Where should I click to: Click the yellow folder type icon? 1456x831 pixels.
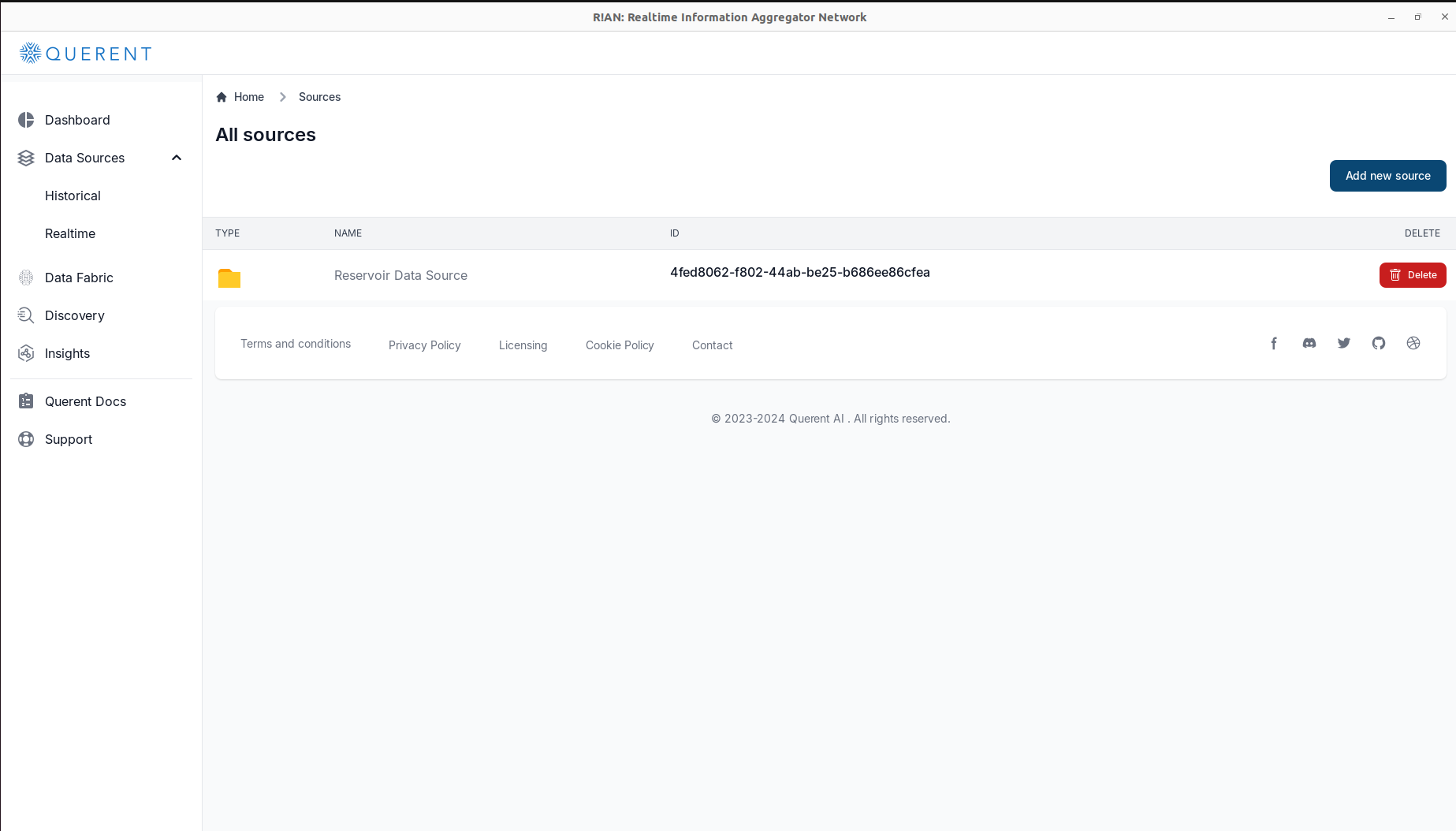tap(229, 278)
